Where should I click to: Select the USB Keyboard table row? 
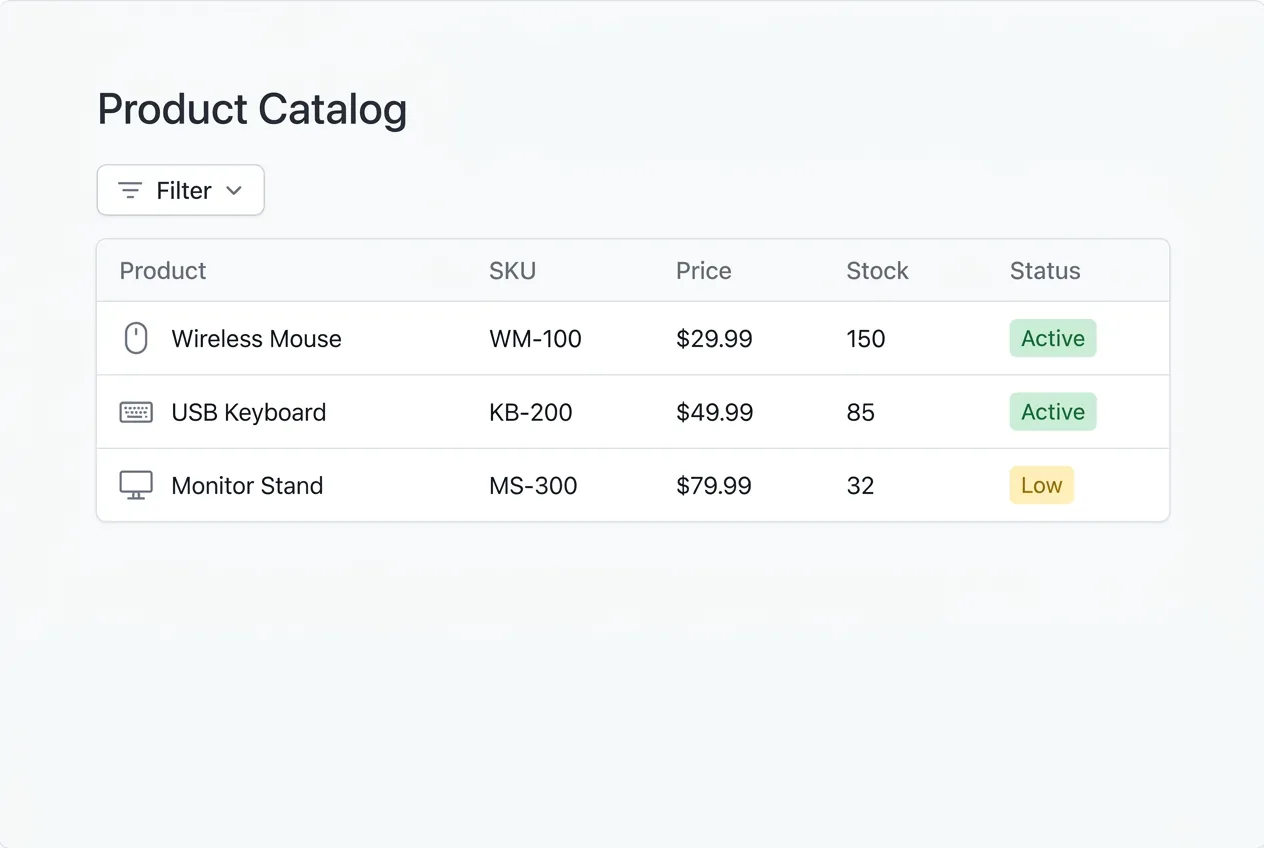632,412
